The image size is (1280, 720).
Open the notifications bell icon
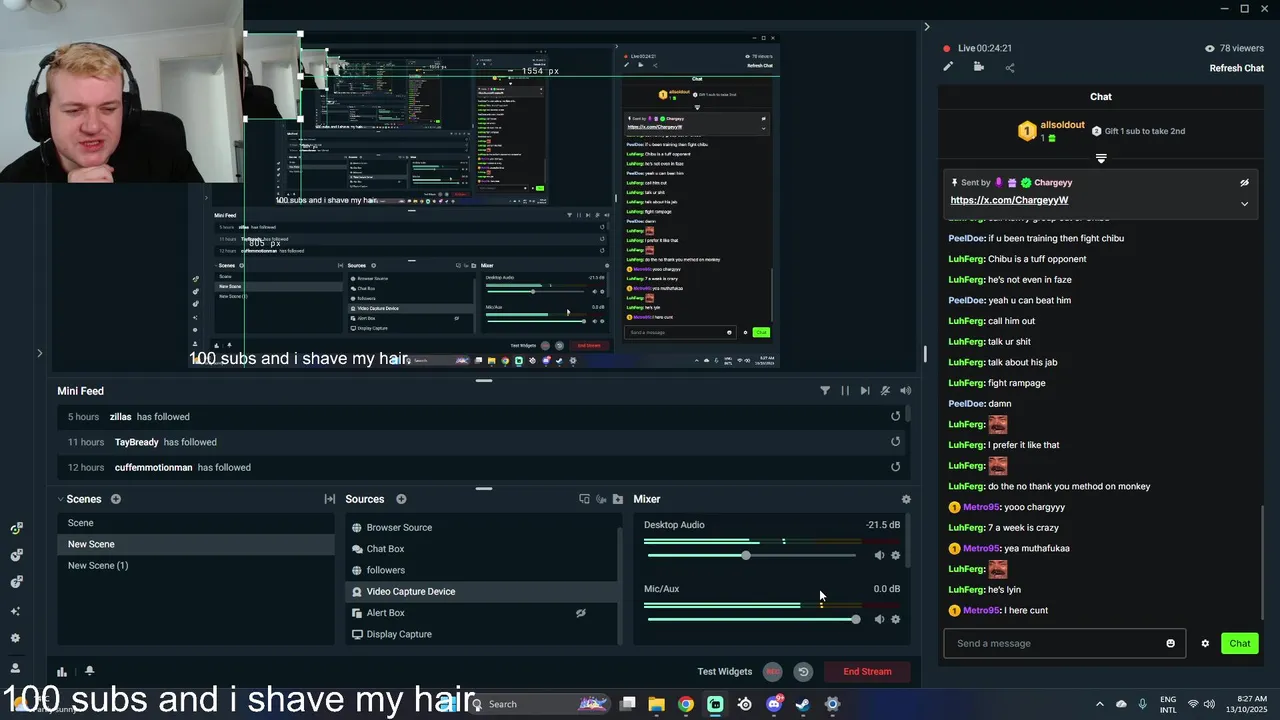[89, 671]
